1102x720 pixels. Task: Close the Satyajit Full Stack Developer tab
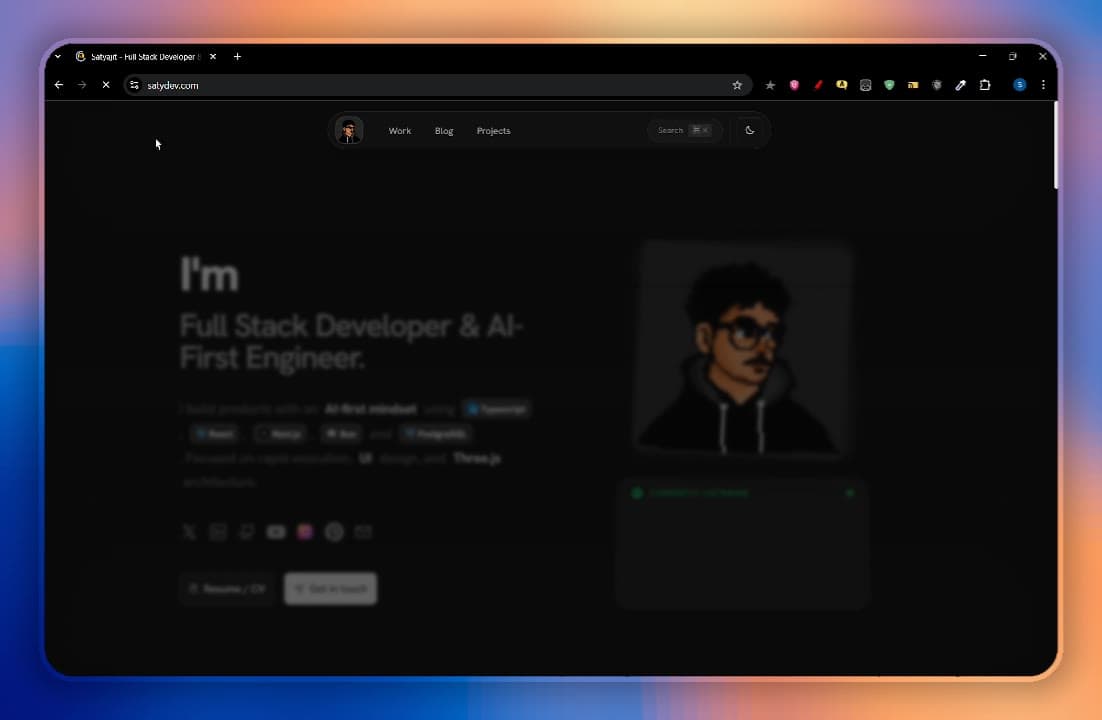coord(213,56)
